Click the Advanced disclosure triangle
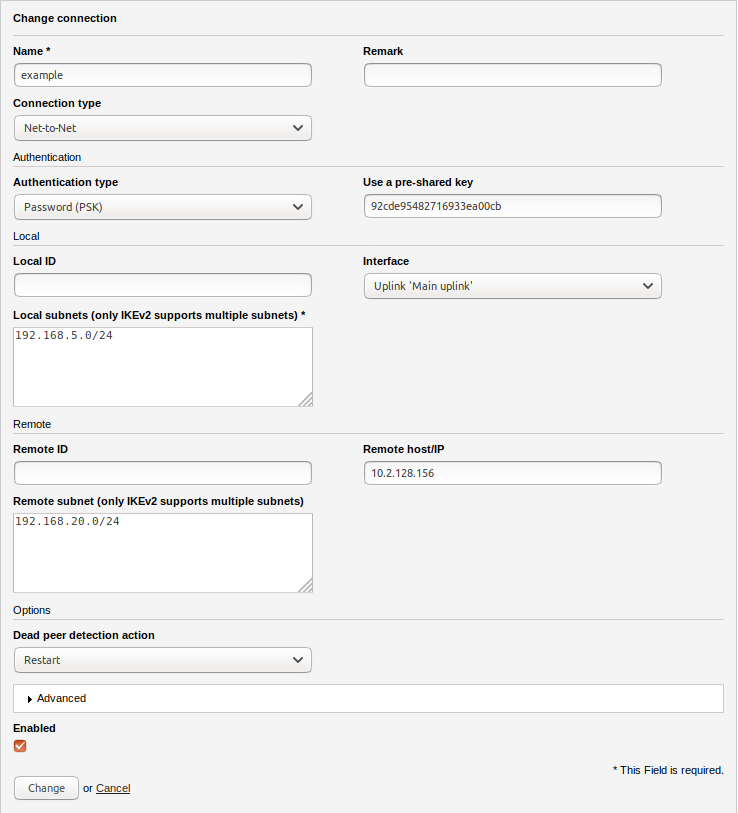Screen dimensions: 738x813 (x=30, y=699)
